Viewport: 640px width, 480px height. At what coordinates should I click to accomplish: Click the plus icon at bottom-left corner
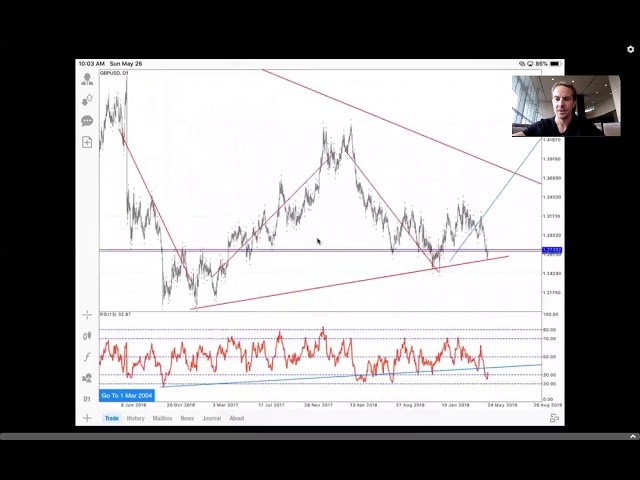click(87, 418)
